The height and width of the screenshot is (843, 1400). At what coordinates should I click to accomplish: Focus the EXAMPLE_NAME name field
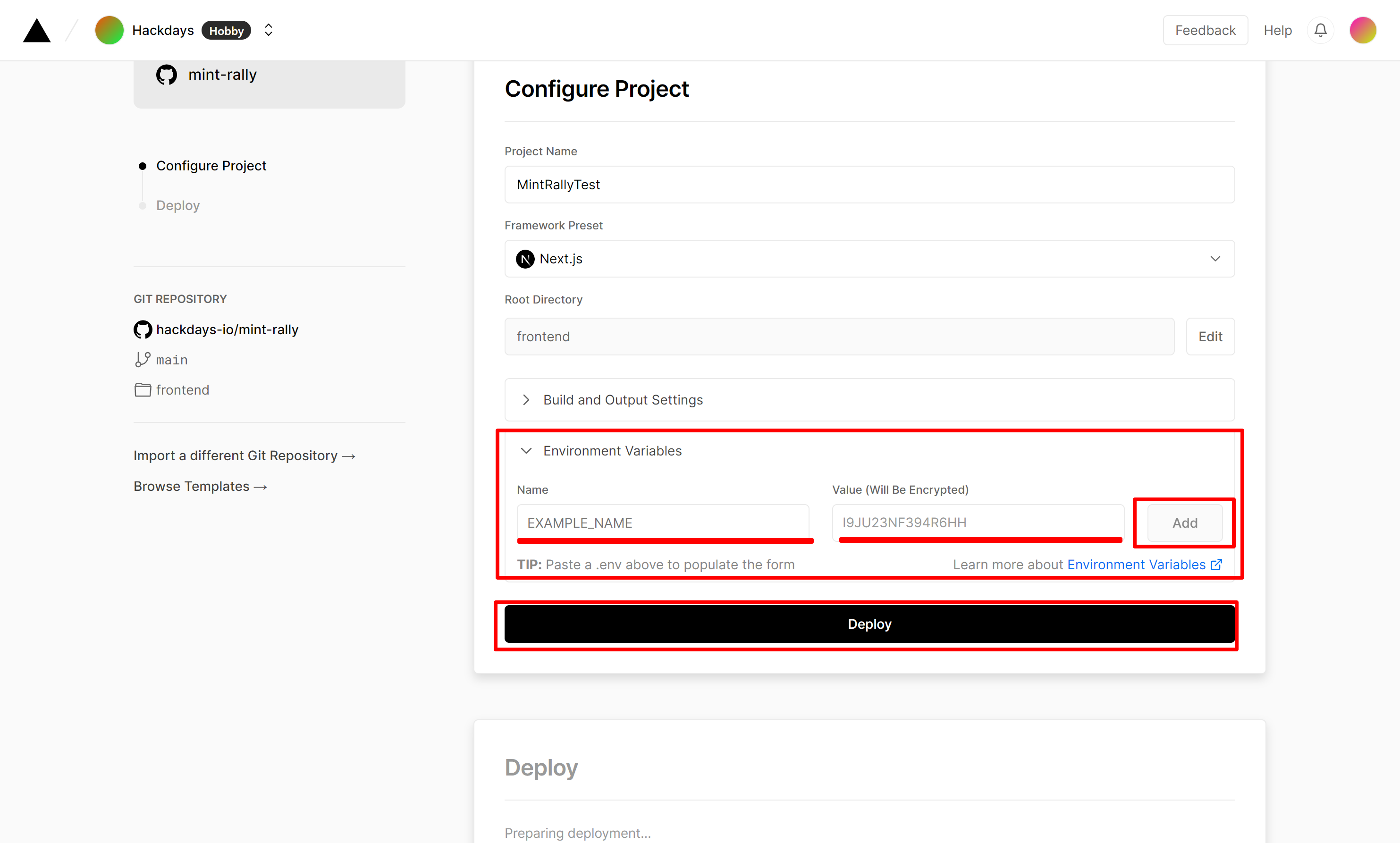click(662, 523)
